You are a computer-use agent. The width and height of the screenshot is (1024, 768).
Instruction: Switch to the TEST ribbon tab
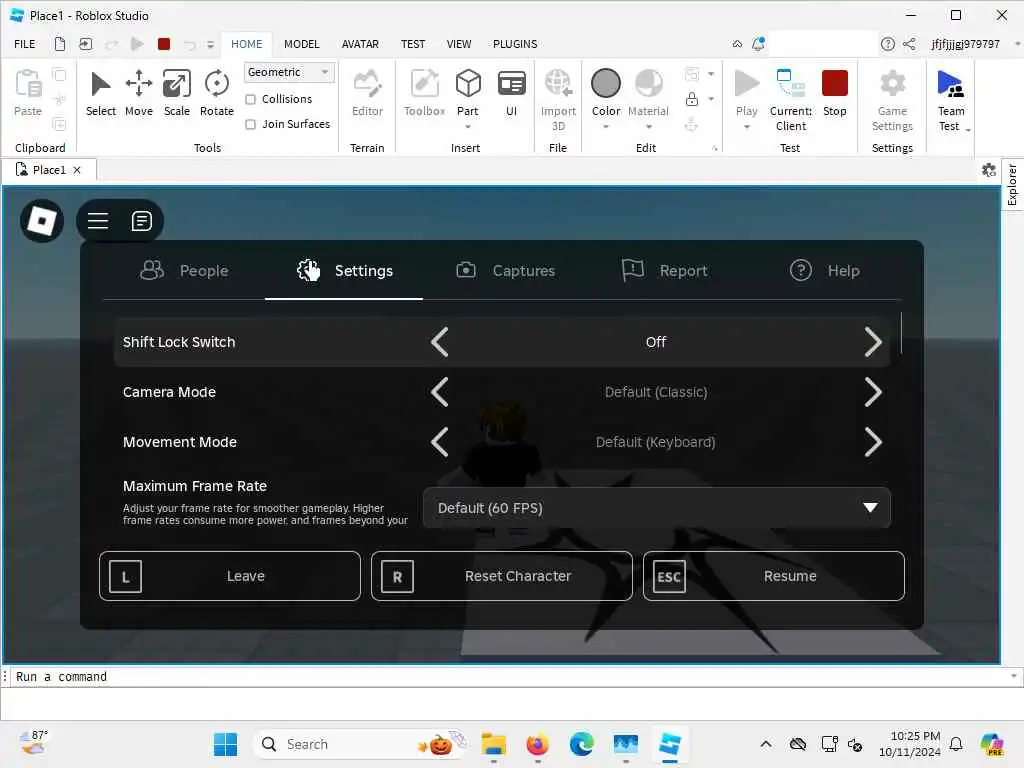click(413, 44)
